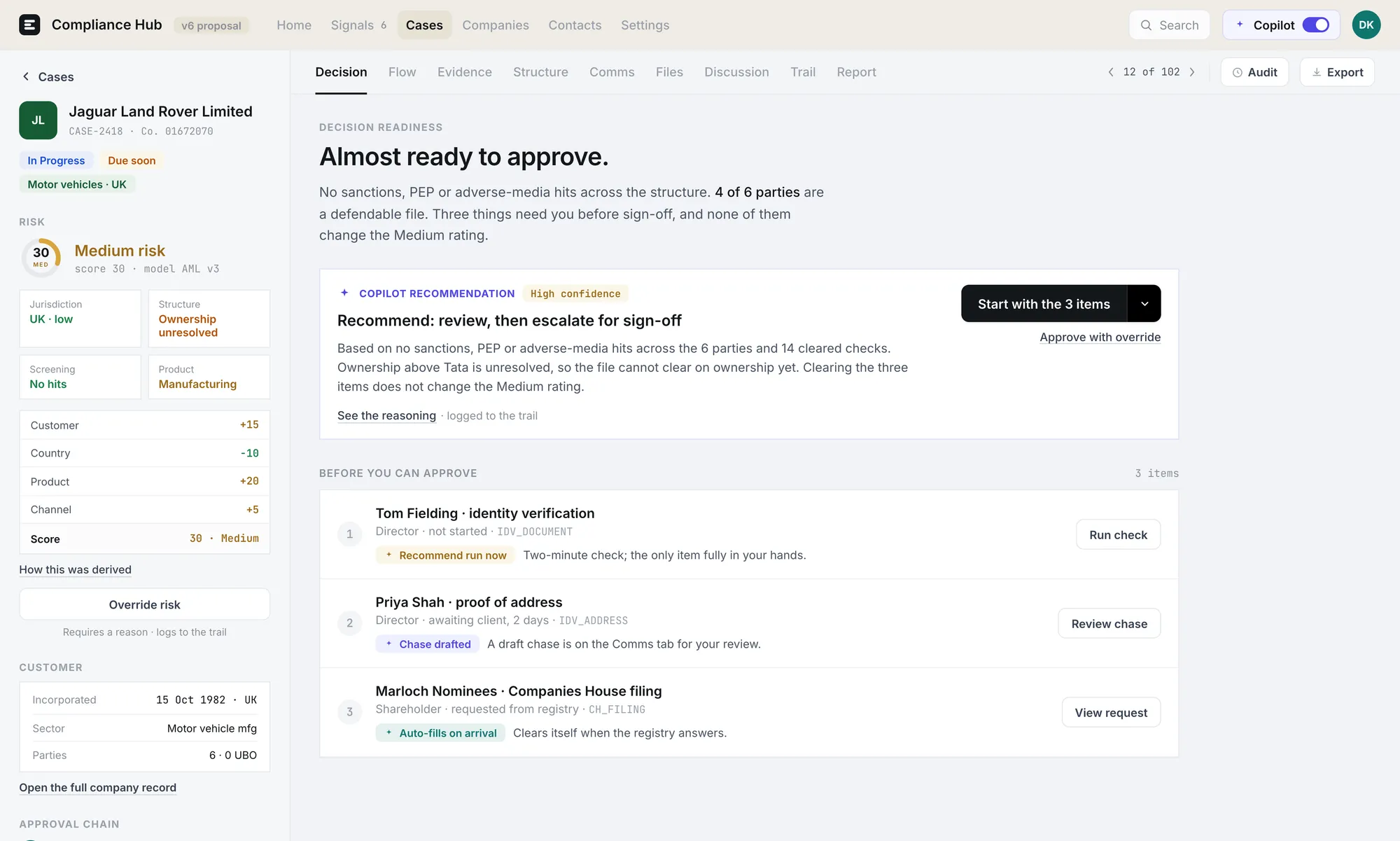Switch to the Files tab

tap(669, 72)
